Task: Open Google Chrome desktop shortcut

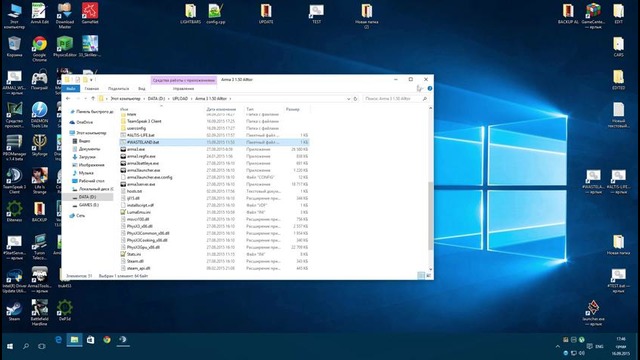Action: [40, 48]
